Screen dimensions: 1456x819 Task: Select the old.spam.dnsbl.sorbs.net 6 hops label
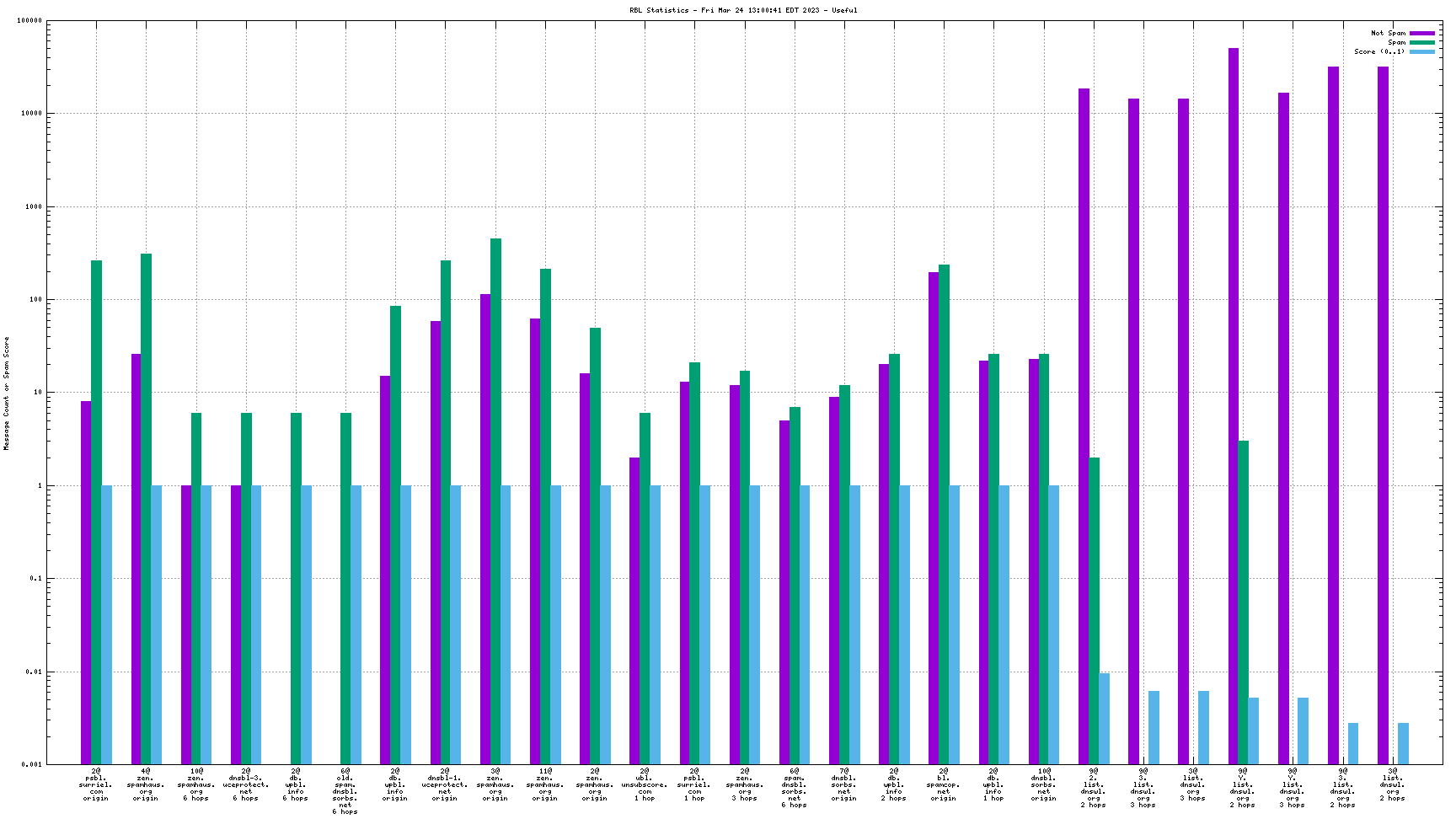(345, 791)
